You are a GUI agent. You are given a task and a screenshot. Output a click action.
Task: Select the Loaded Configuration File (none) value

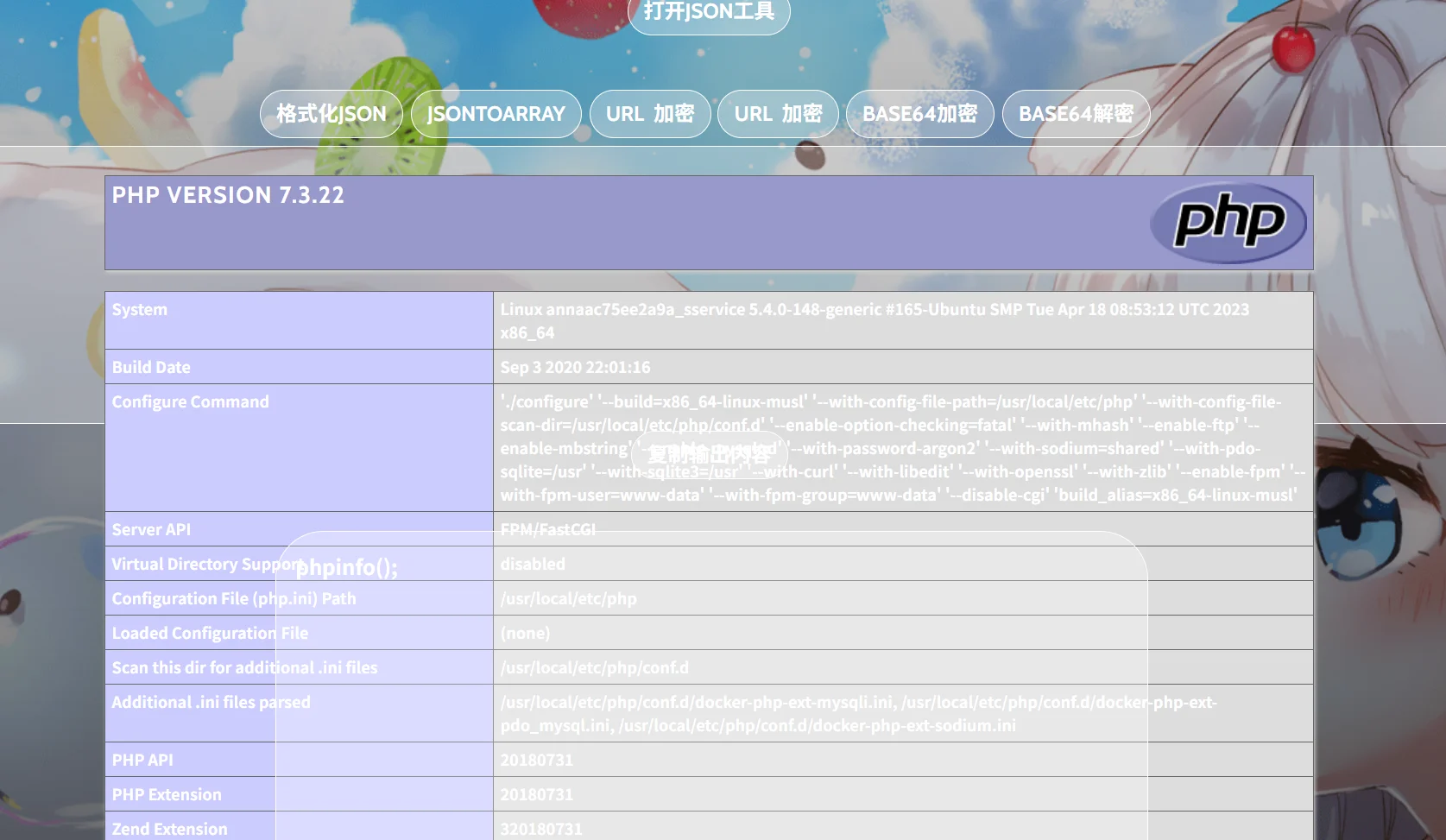click(525, 633)
